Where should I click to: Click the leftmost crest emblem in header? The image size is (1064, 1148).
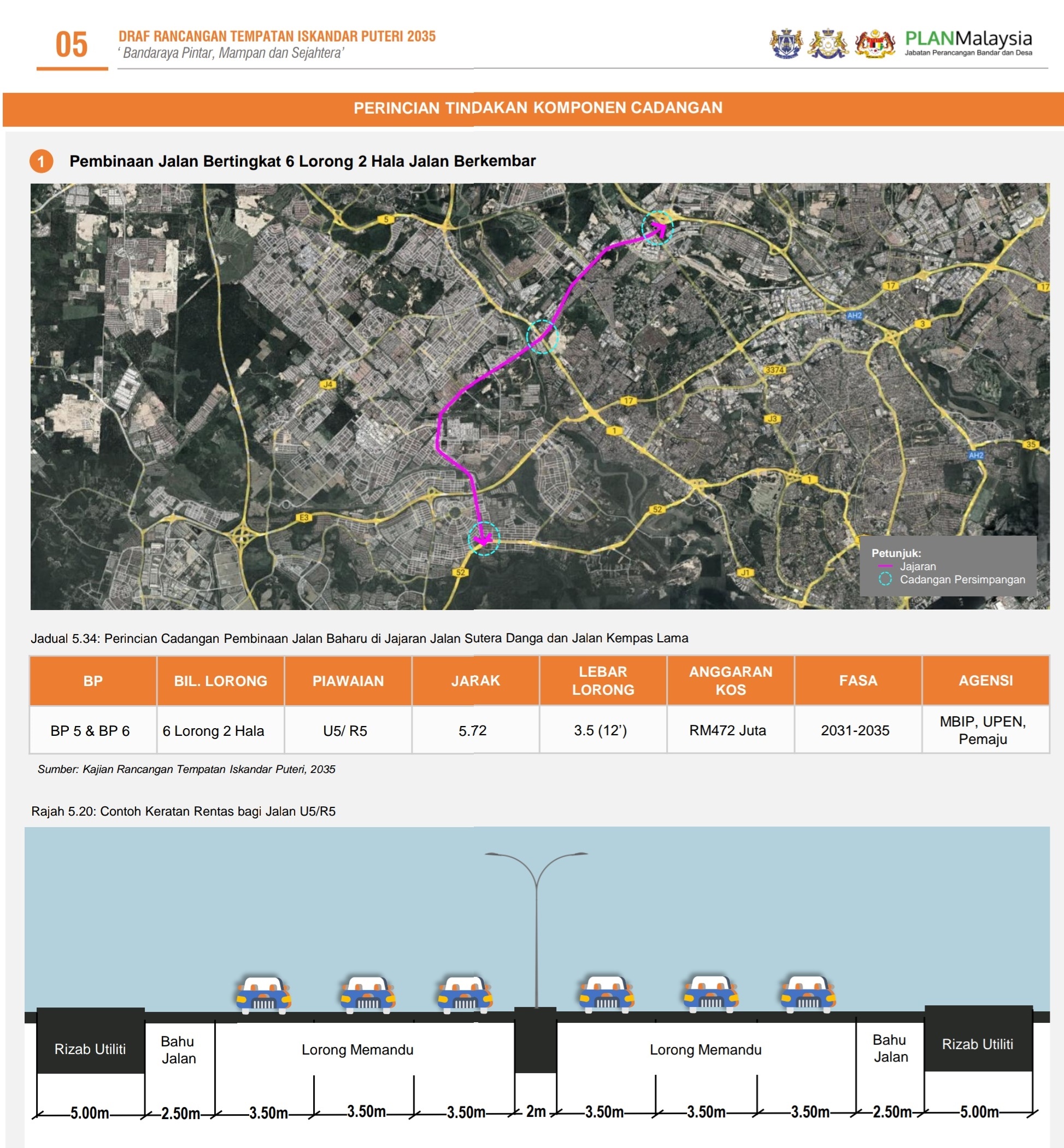coord(786,44)
